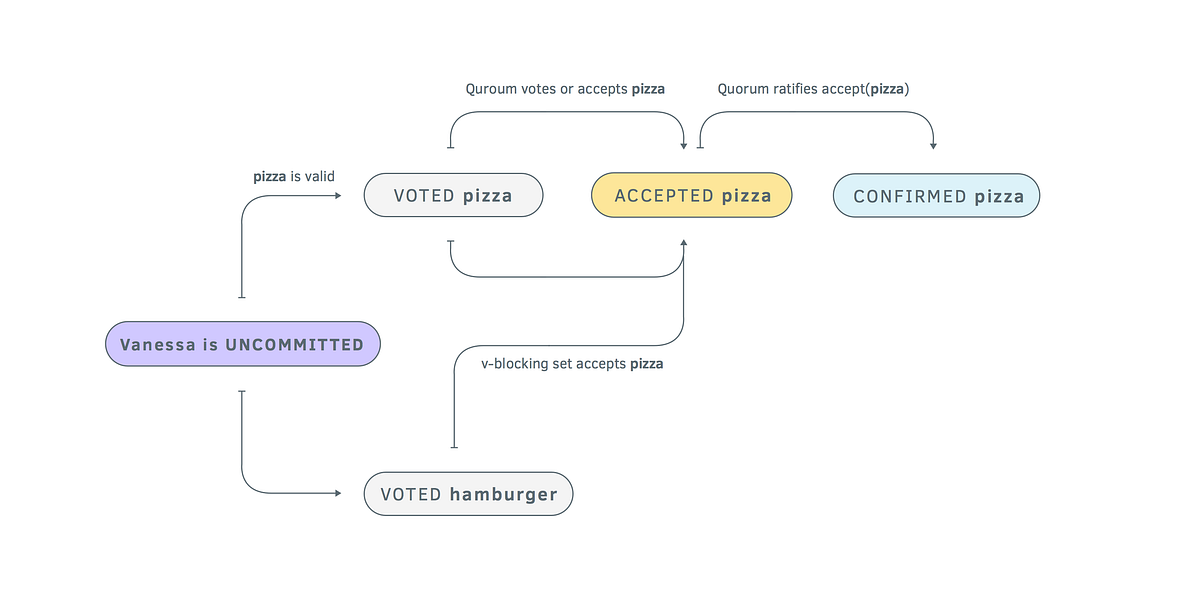Click T-bar start above VOTED hamburger node
The image size is (1200, 600).
(454, 447)
